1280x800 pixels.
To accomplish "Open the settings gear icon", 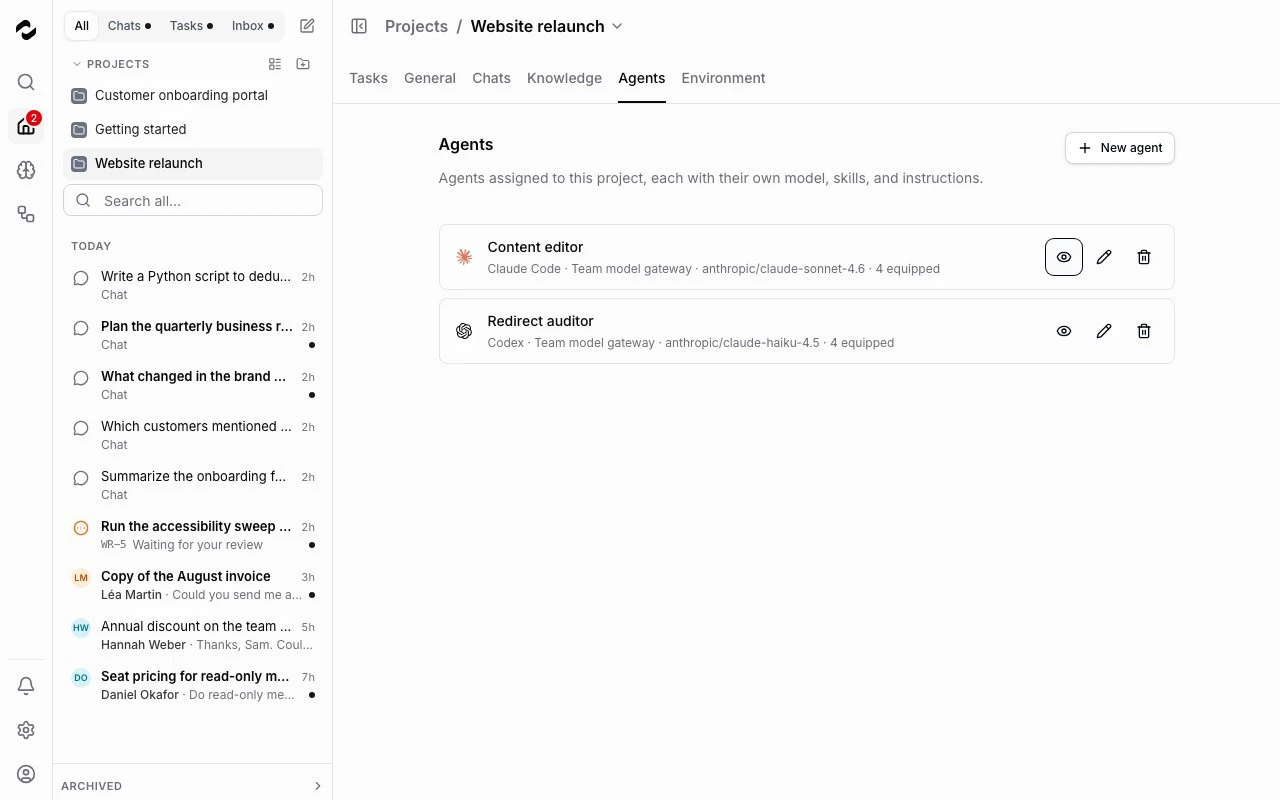I will pos(26,730).
